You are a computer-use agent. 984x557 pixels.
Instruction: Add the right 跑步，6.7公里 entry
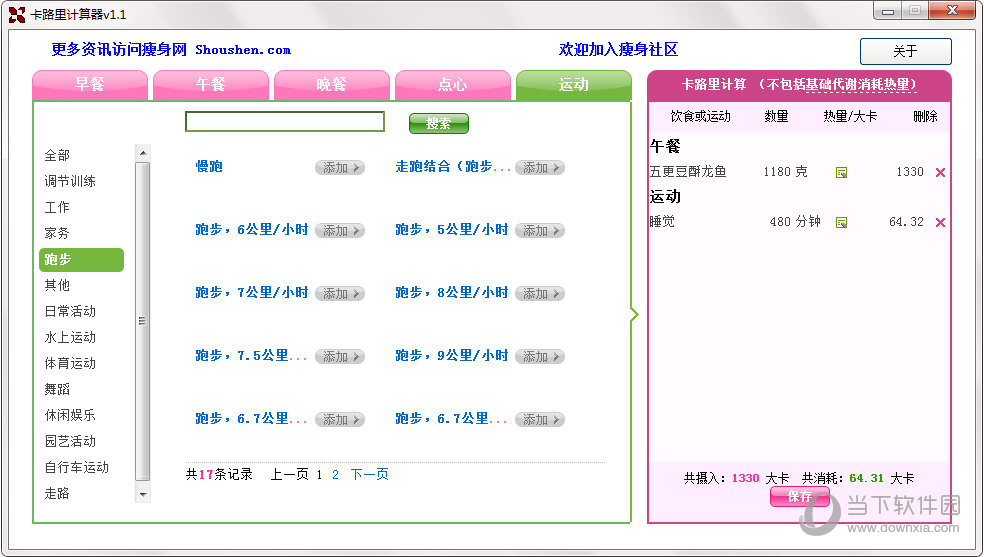pos(540,419)
